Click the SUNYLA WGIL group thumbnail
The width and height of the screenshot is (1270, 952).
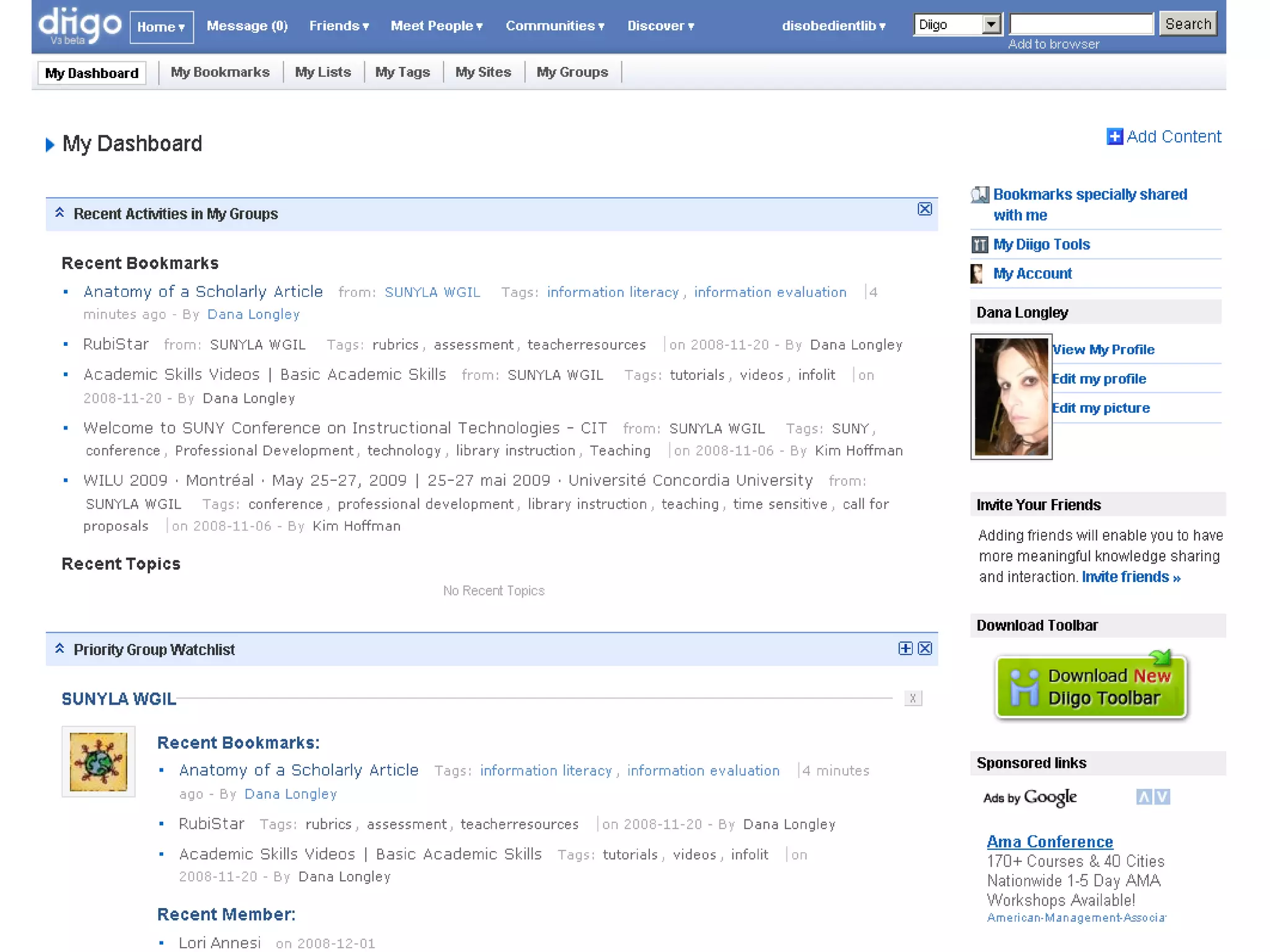point(98,762)
